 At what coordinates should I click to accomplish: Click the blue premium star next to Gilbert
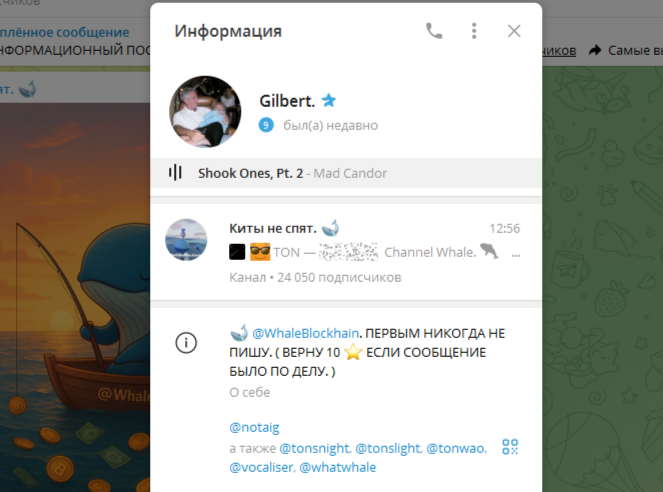coord(329,101)
